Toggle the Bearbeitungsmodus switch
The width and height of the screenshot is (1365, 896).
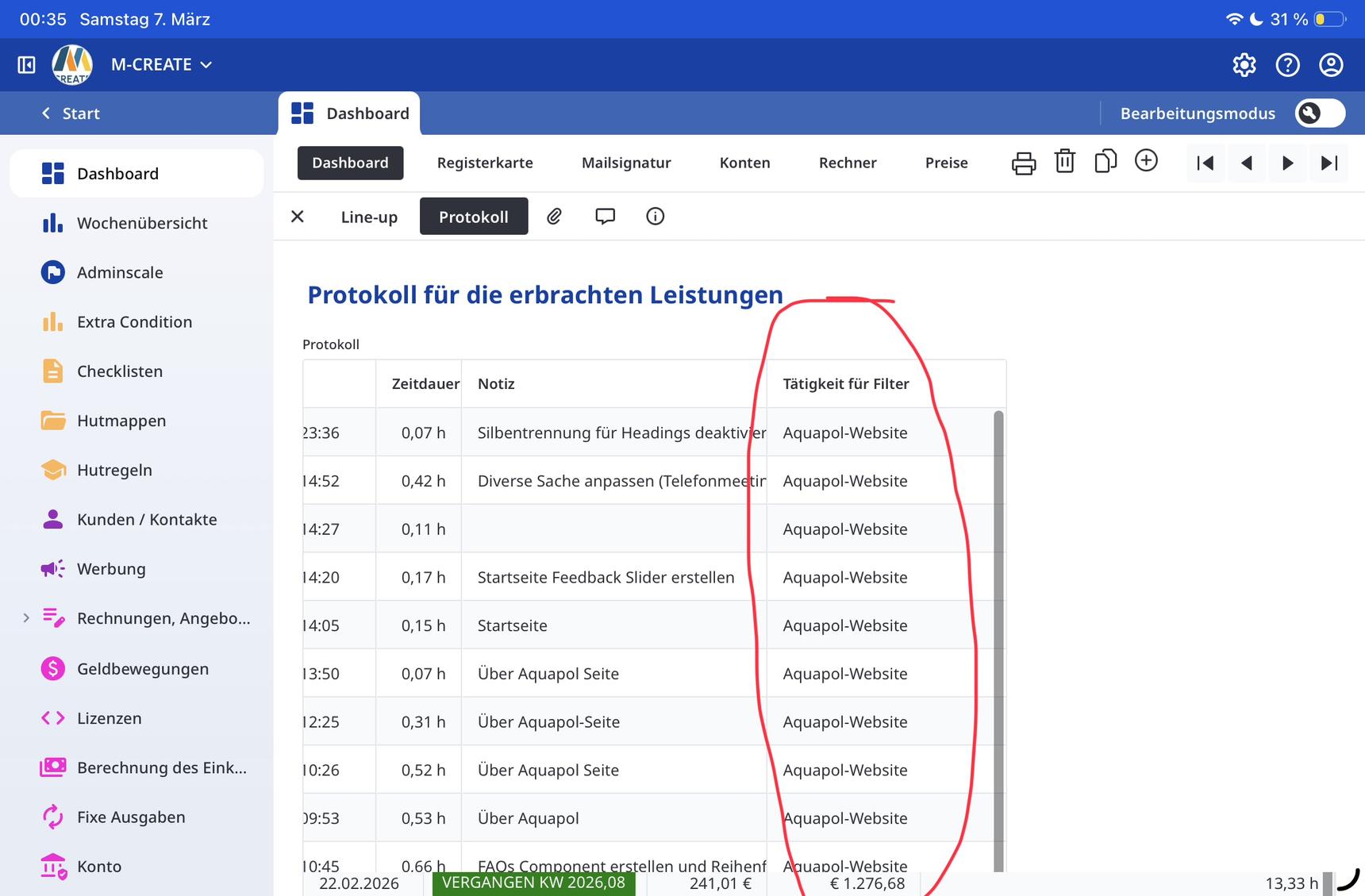[1319, 113]
